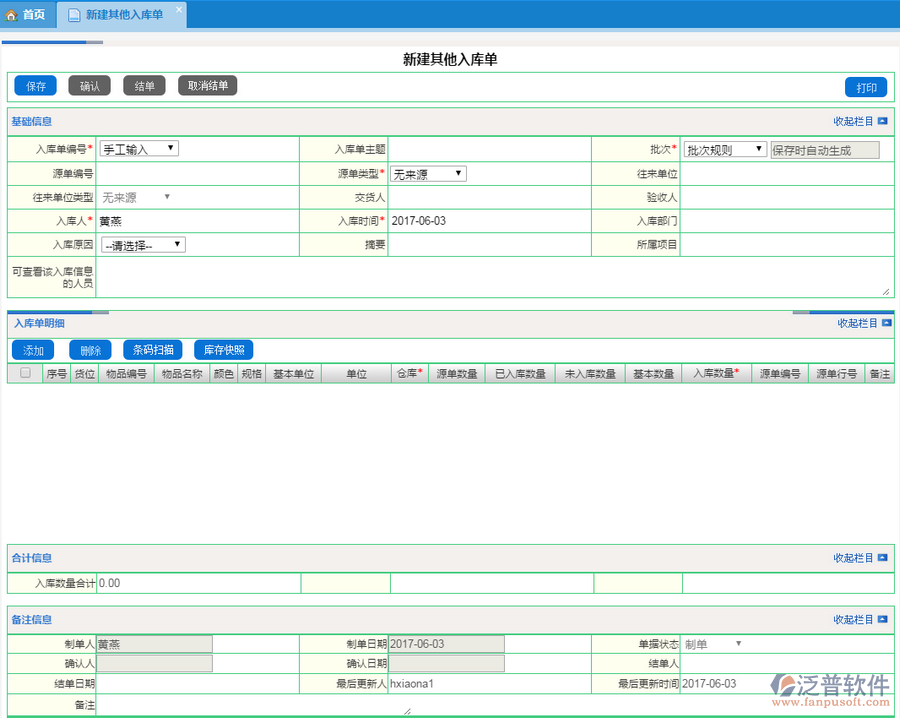Choose an option in 入库原因 dropdown
The image size is (900, 718).
pyautogui.click(x=142, y=245)
